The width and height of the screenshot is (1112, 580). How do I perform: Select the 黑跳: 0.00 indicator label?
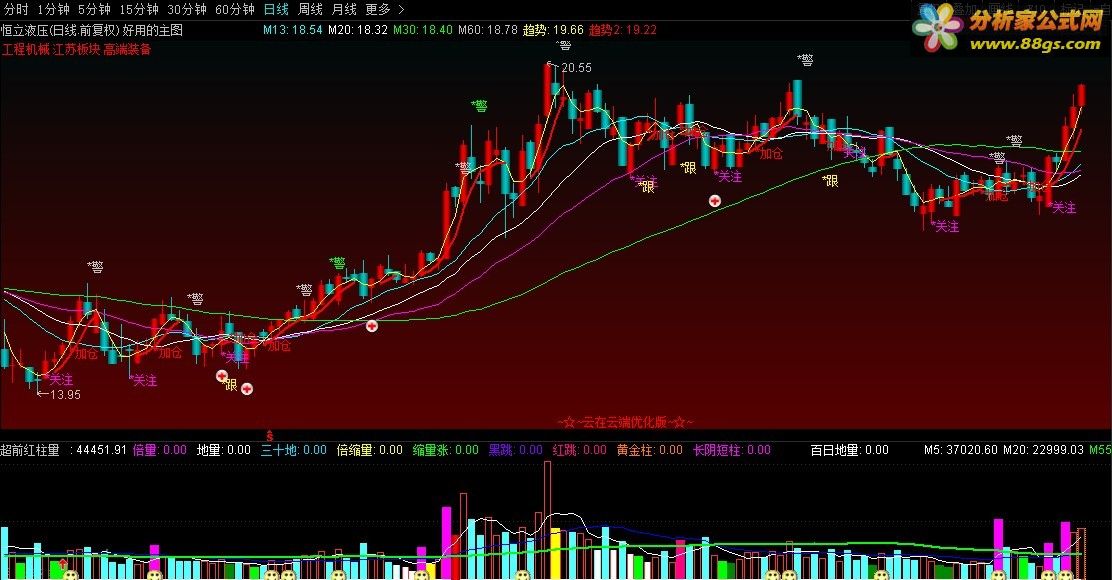(x=516, y=450)
